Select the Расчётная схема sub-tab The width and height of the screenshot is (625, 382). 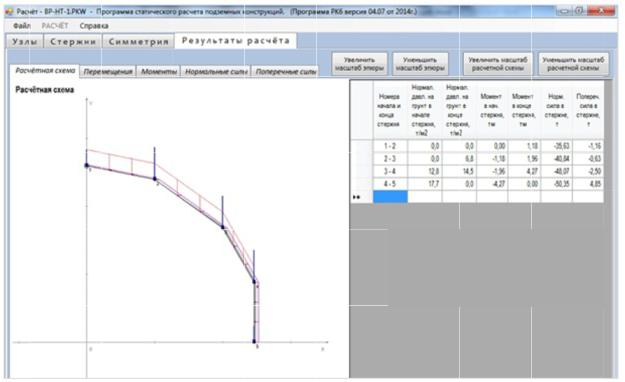click(45, 71)
